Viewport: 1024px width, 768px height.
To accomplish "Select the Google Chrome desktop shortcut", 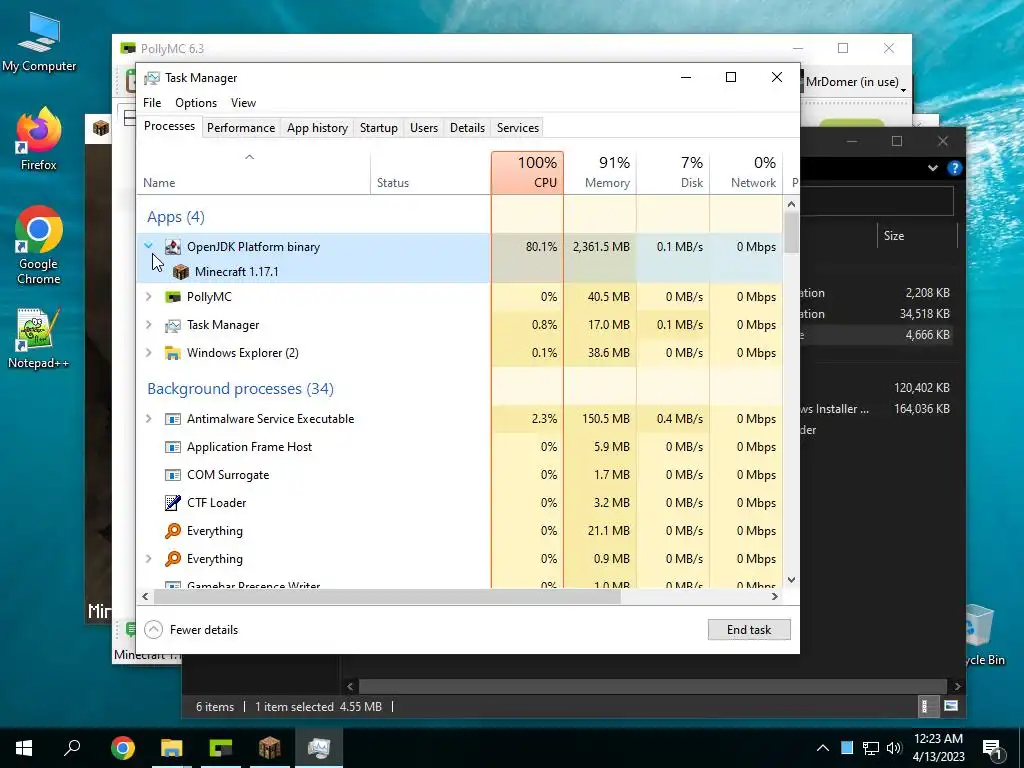I will 39,246.
